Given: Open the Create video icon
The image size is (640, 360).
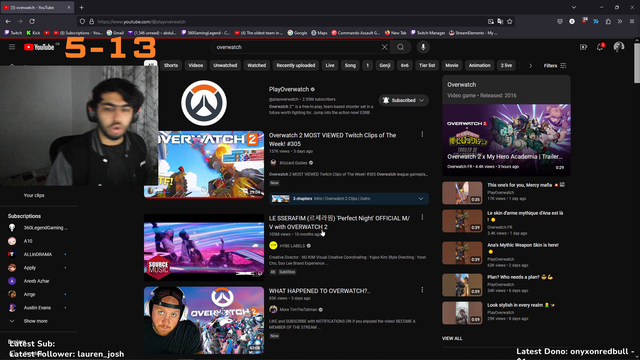Looking at the screenshot, I should [583, 47].
